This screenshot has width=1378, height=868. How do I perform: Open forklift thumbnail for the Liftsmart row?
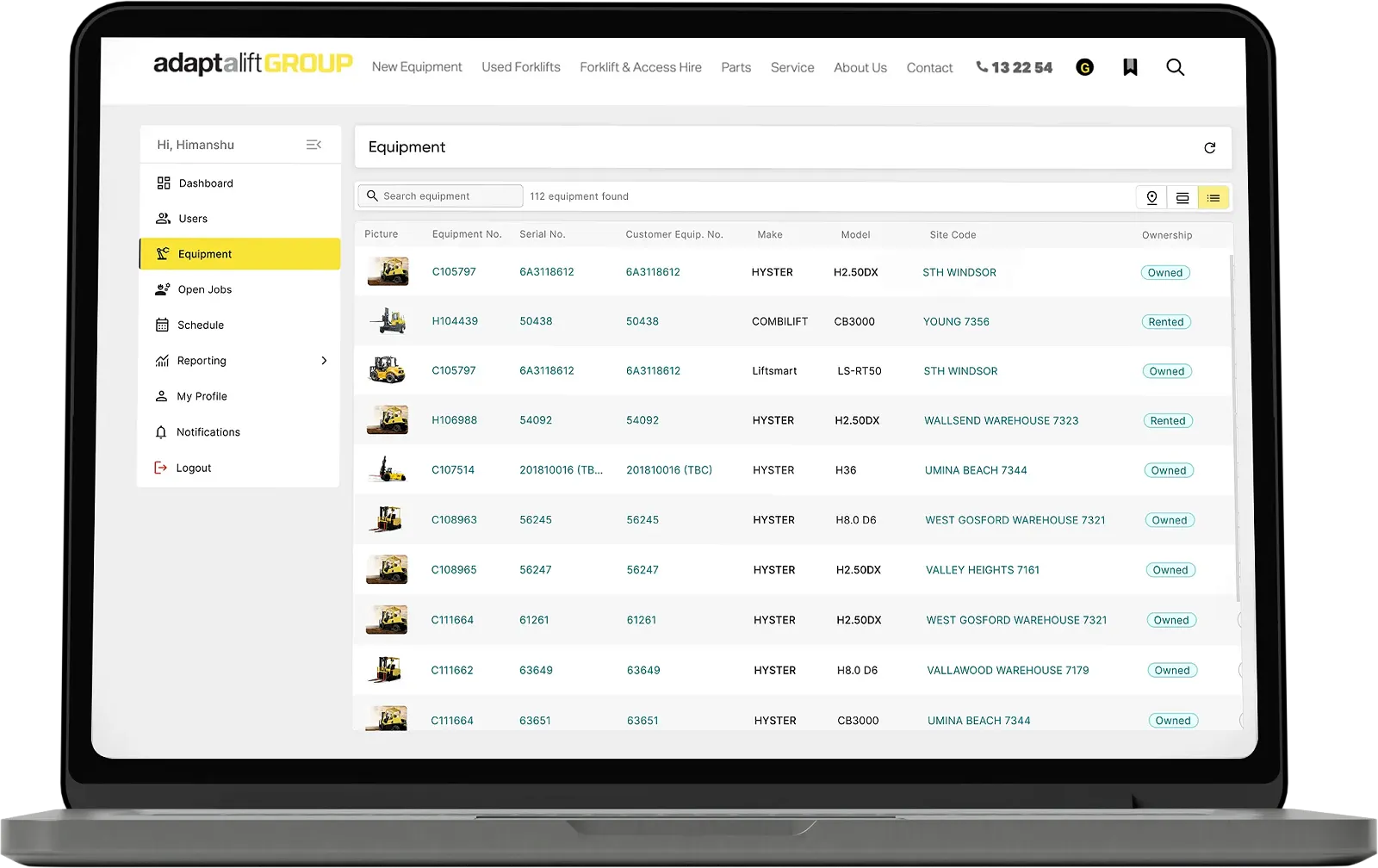click(x=388, y=370)
